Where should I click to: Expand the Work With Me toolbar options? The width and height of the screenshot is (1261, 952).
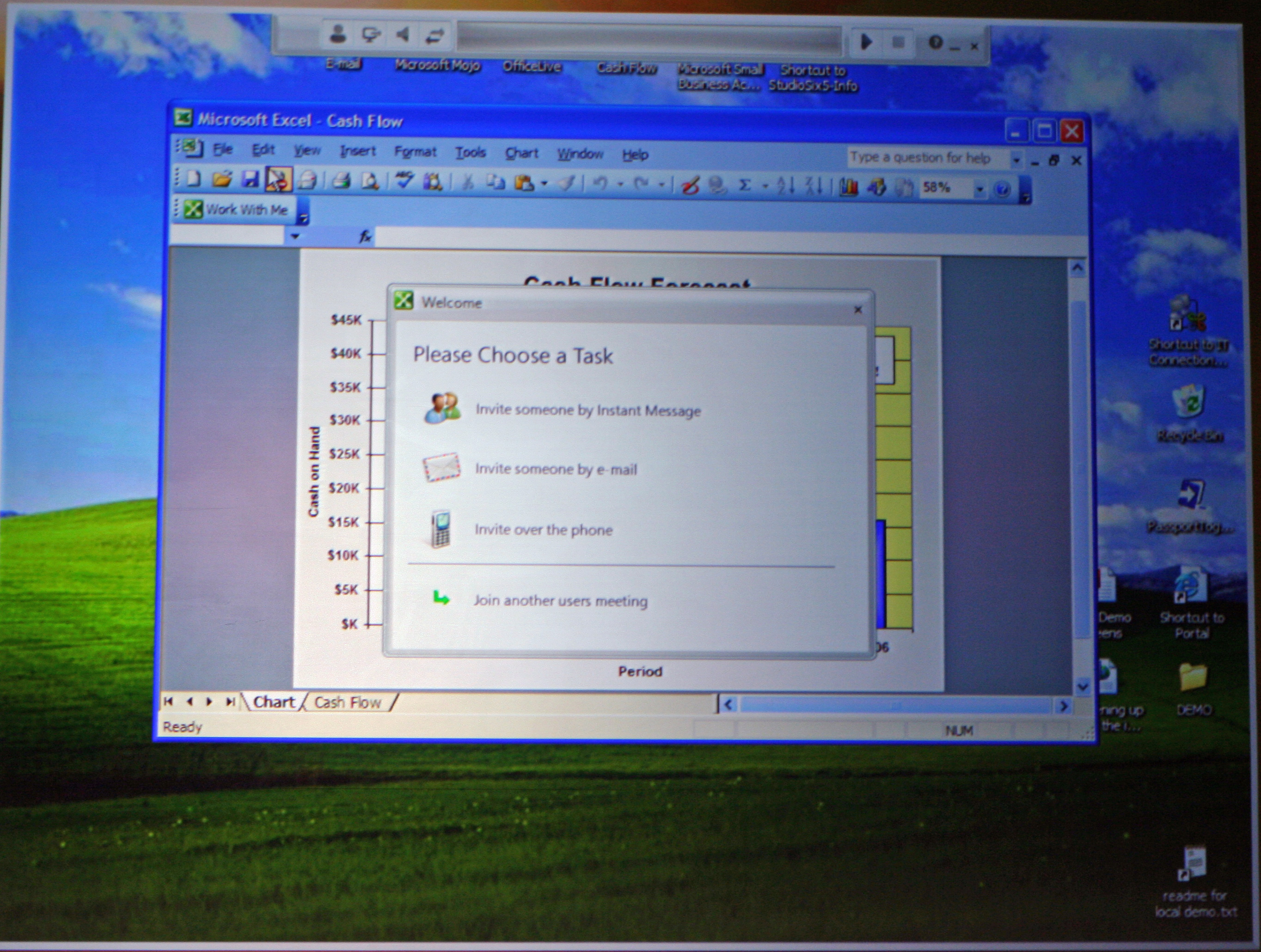click(x=303, y=211)
